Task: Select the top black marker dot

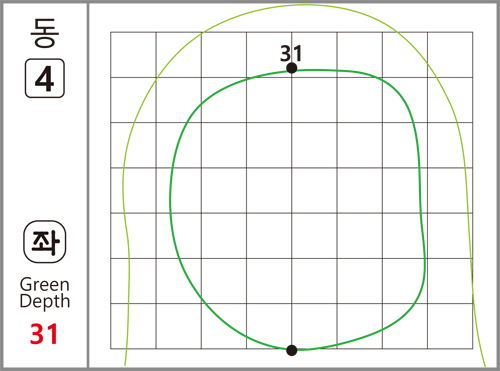Action: click(x=292, y=68)
